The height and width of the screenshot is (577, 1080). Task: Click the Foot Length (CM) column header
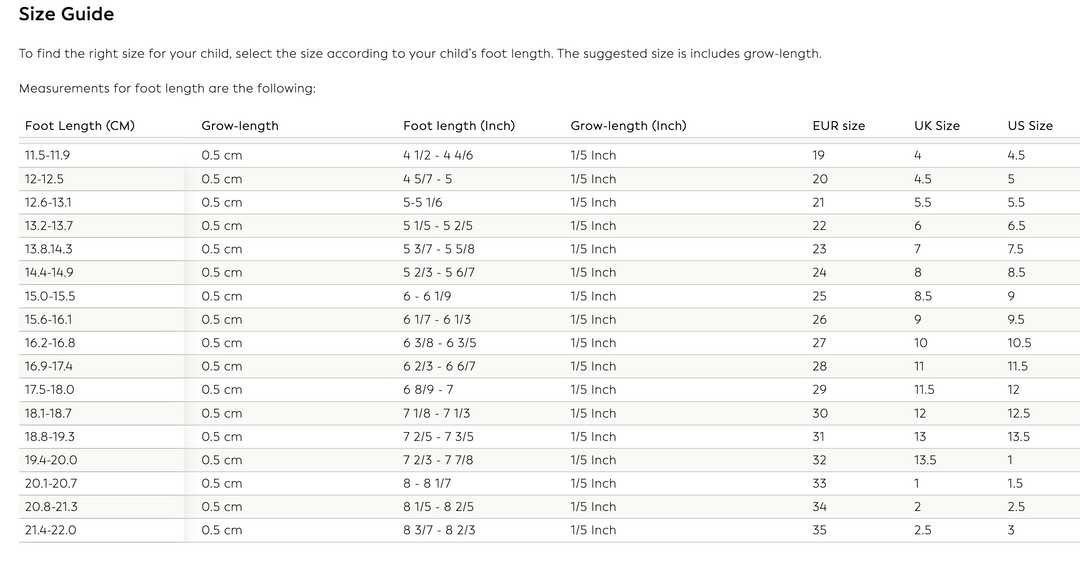[x=80, y=126]
